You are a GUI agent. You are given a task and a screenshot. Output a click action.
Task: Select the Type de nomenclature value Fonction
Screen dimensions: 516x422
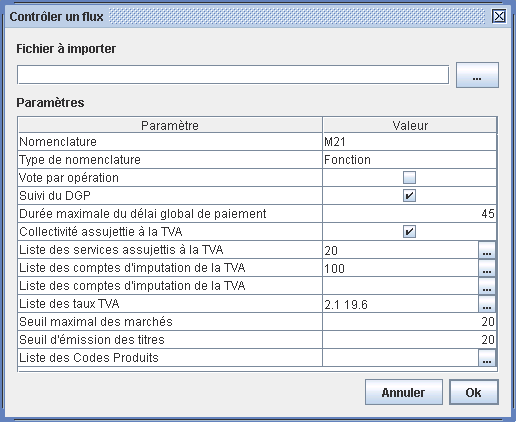[x=409, y=160]
